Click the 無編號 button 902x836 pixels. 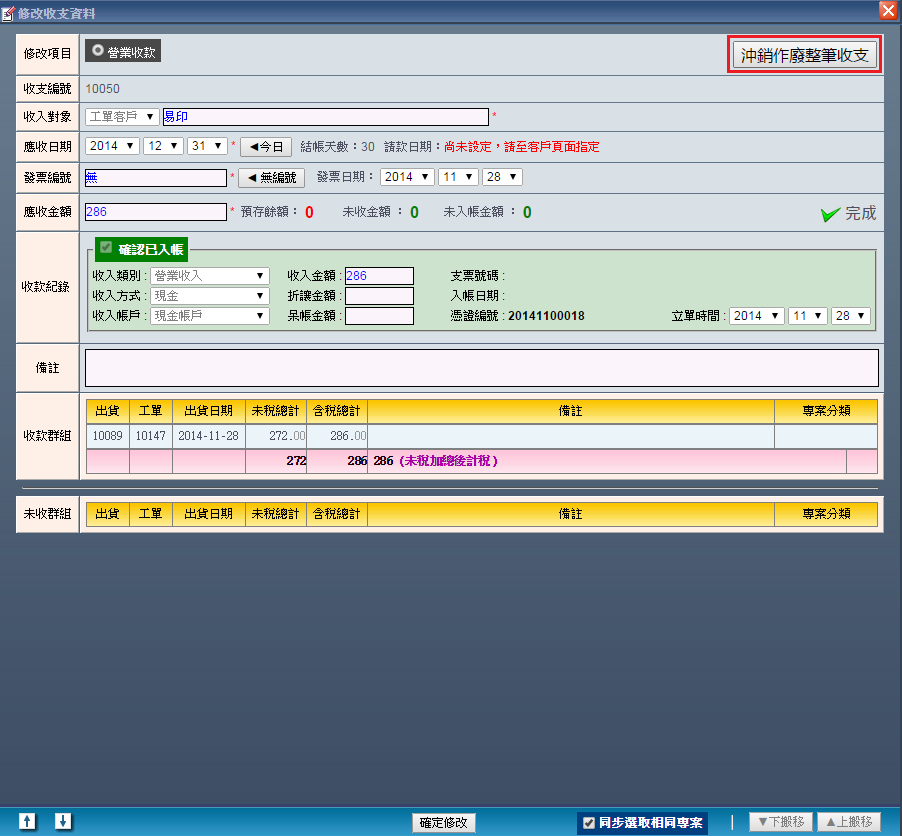coord(270,178)
